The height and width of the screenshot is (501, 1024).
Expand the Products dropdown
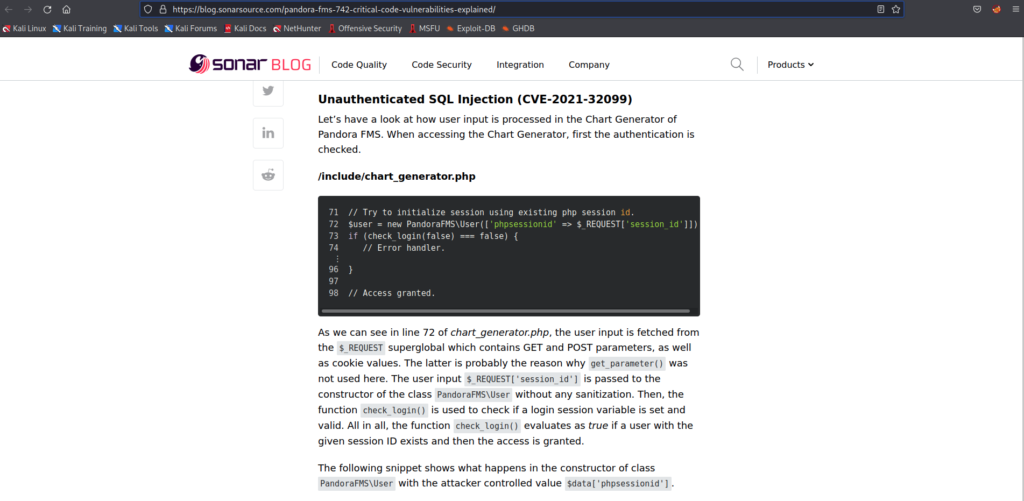coord(791,65)
